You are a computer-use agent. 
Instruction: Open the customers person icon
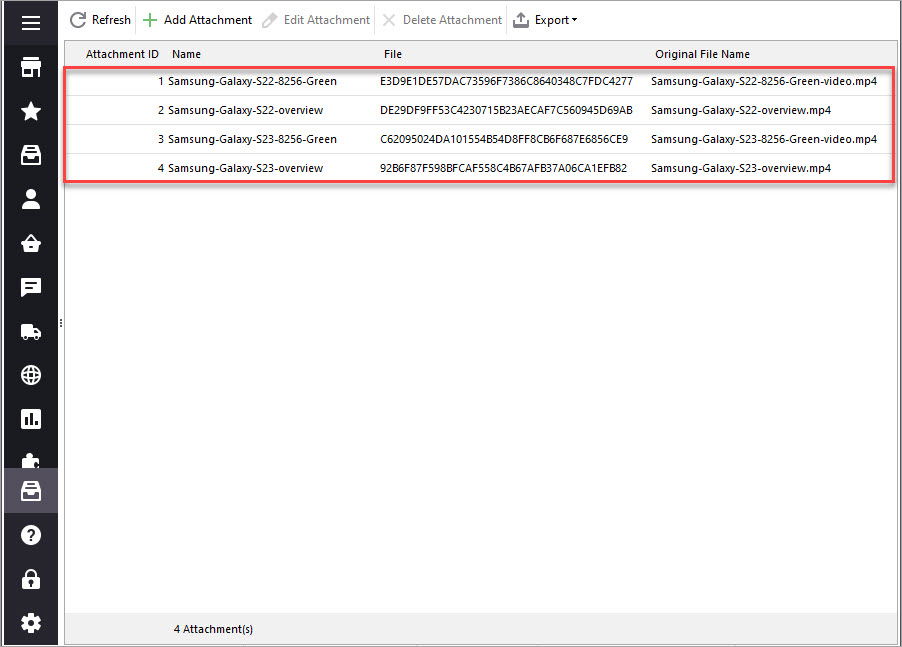click(31, 200)
